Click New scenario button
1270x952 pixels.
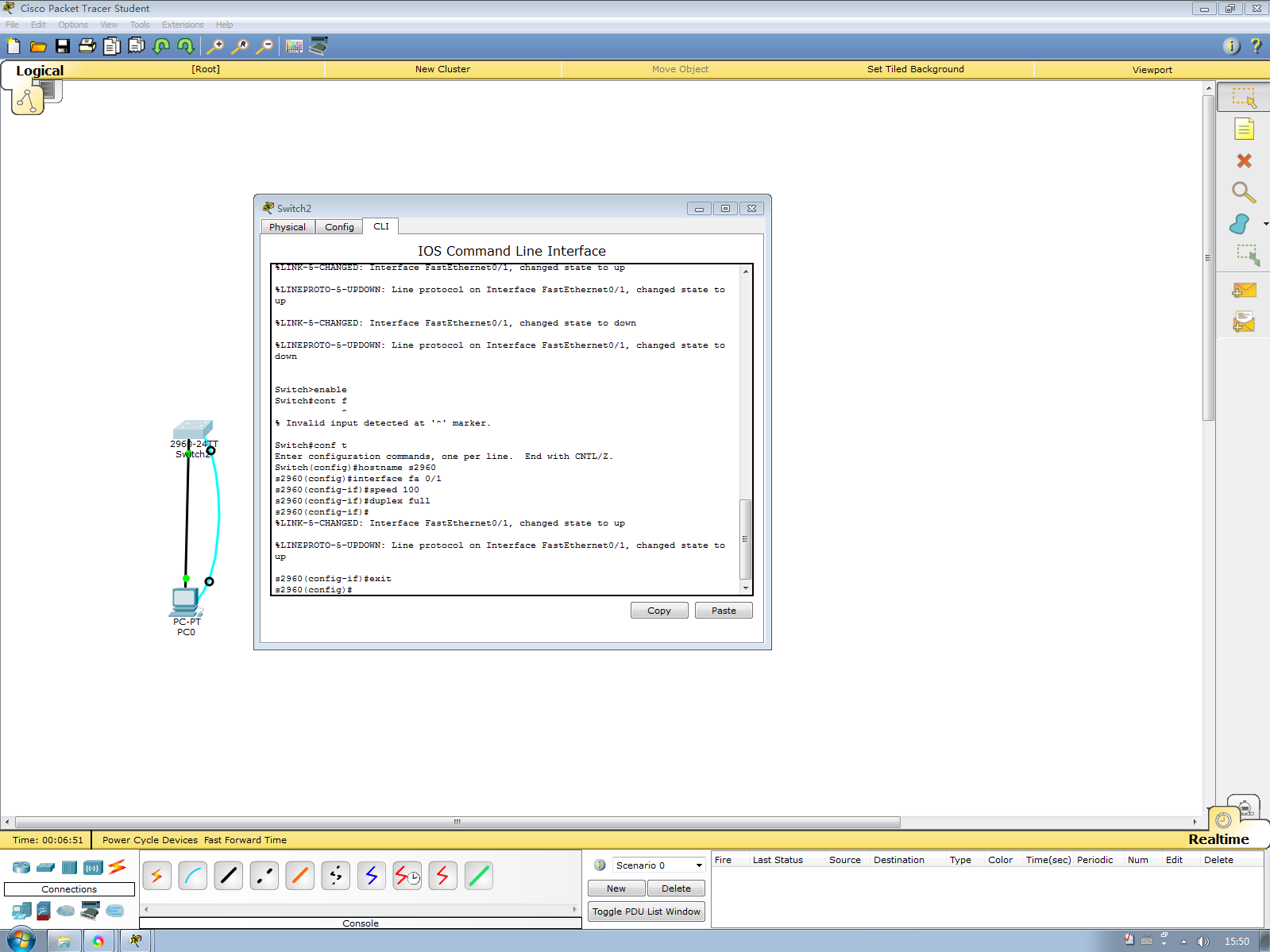click(x=616, y=888)
